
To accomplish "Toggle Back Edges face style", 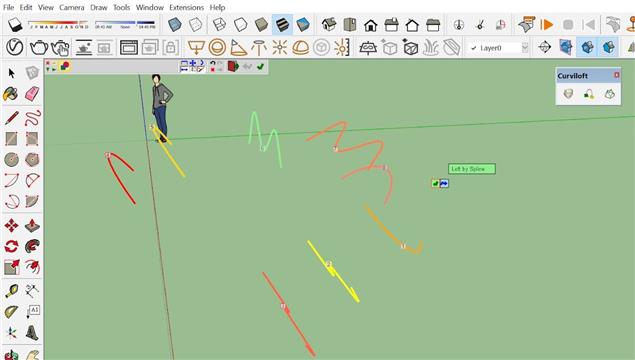I will click(x=196, y=25).
